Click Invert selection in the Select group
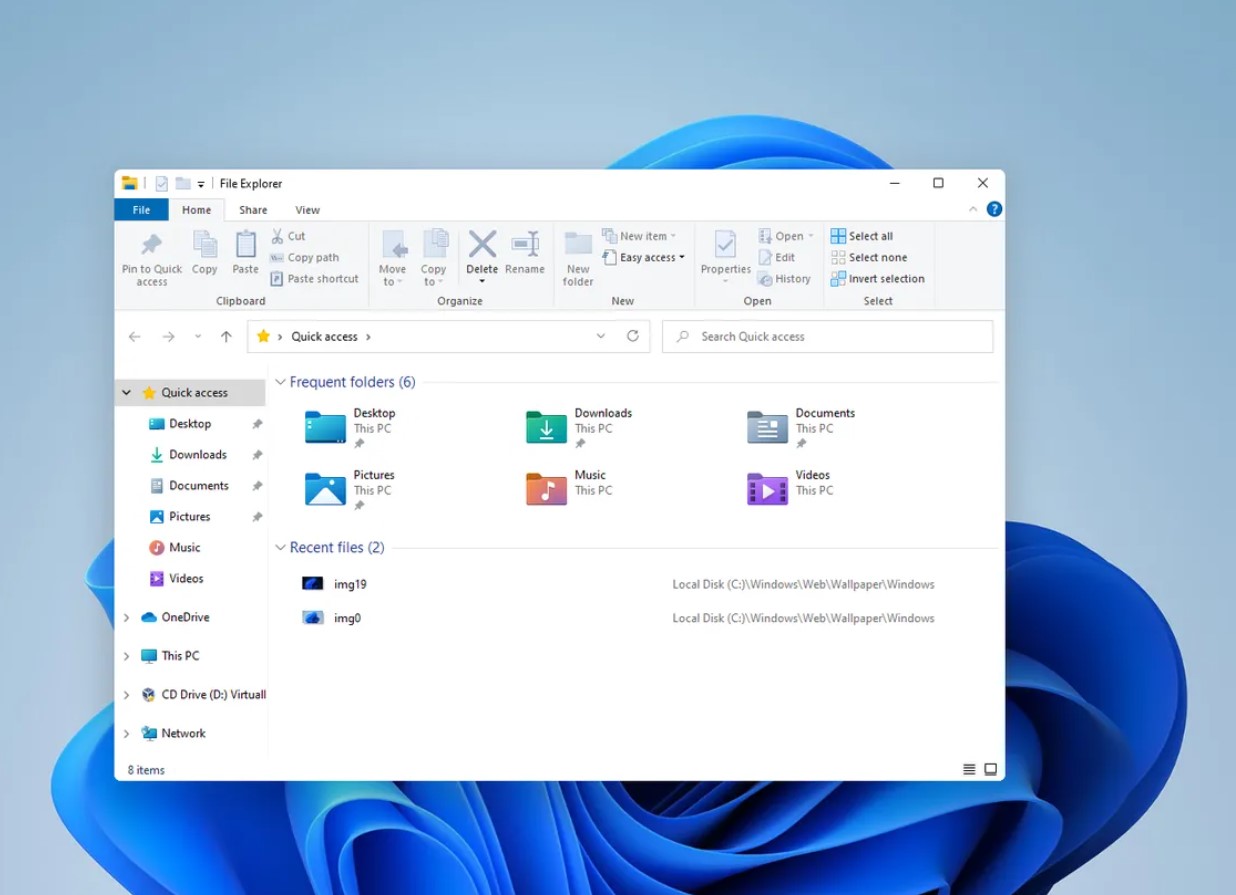Screen dimensions: 1236x895 [878, 279]
